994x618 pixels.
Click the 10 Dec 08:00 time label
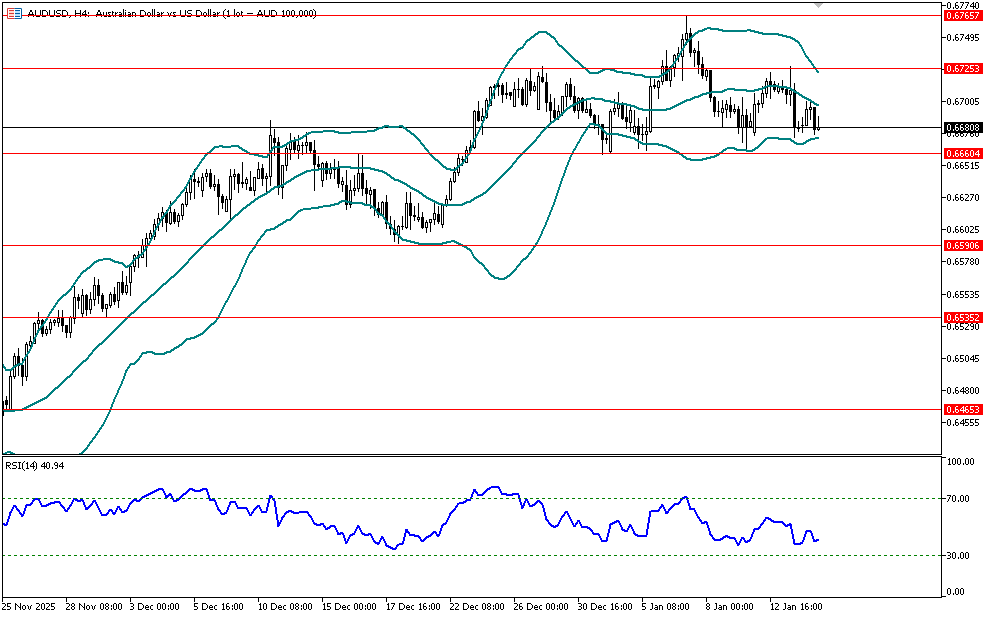tap(289, 606)
